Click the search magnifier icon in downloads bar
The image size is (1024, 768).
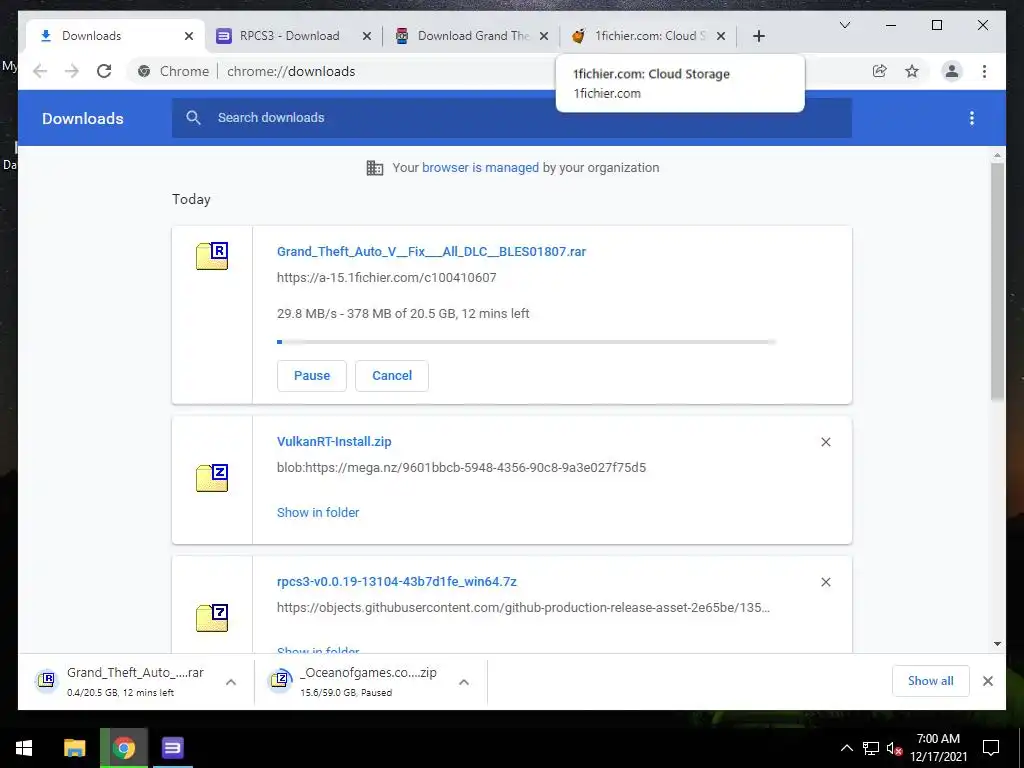pos(193,118)
